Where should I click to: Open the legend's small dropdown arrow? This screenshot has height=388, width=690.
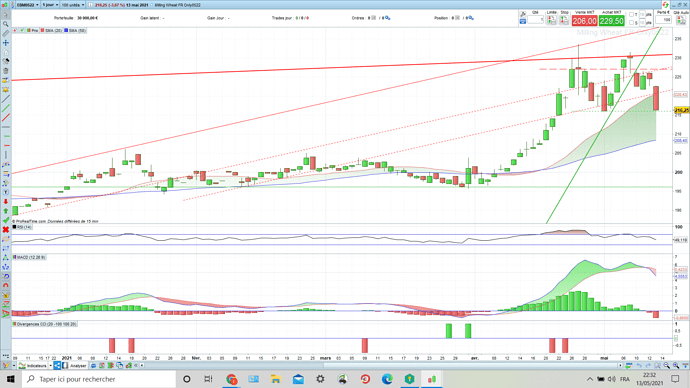22,30
